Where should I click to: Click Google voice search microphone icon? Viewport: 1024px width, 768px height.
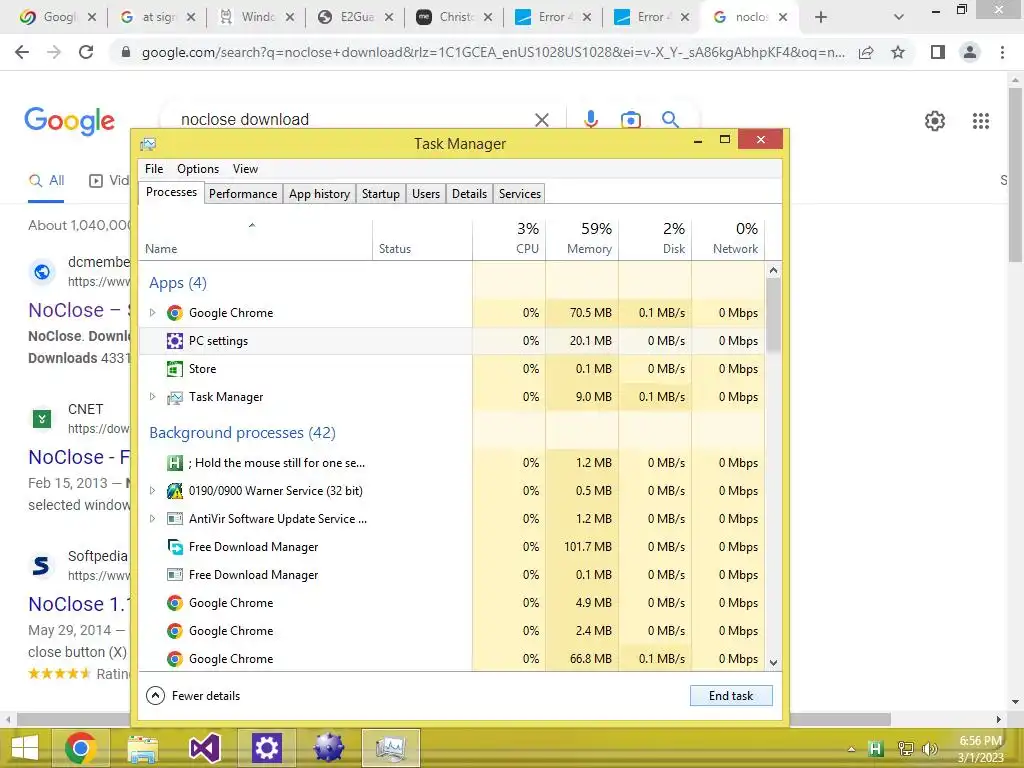point(591,120)
